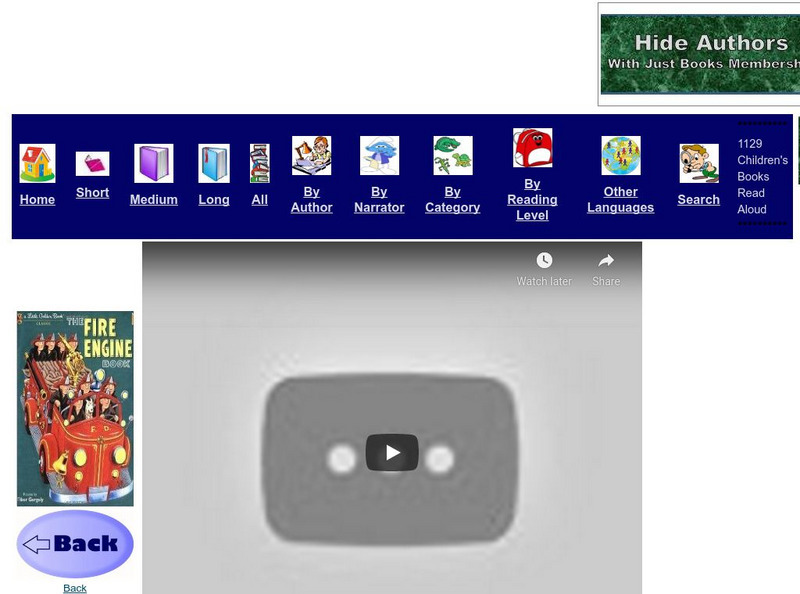Click the By Narrator blue character icon
This screenshot has width=800, height=594.
pyautogui.click(x=380, y=156)
